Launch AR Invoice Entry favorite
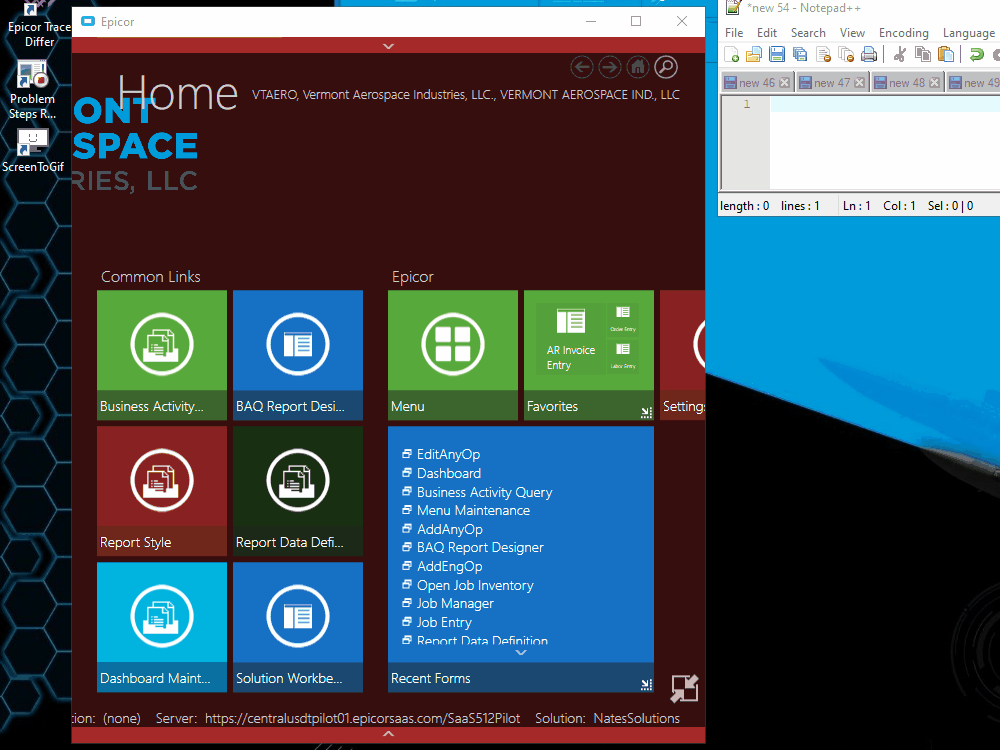The width and height of the screenshot is (1000, 750). [570, 338]
